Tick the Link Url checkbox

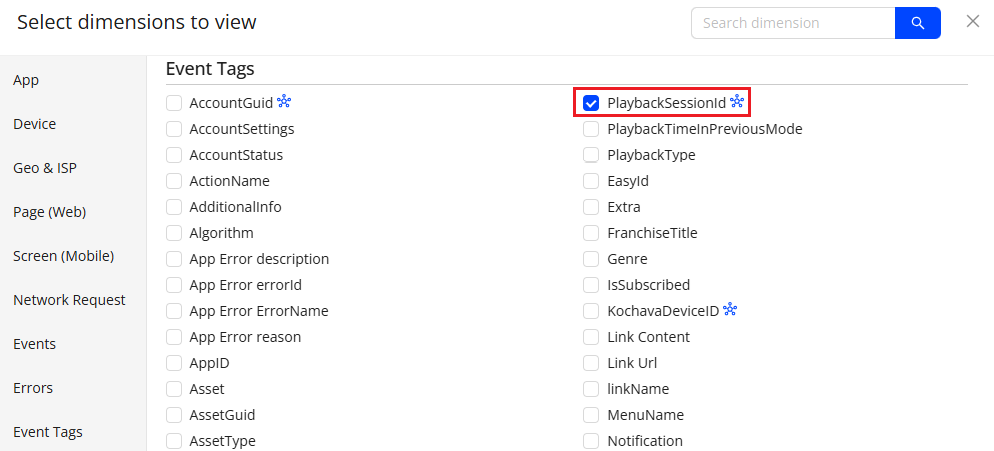point(591,363)
